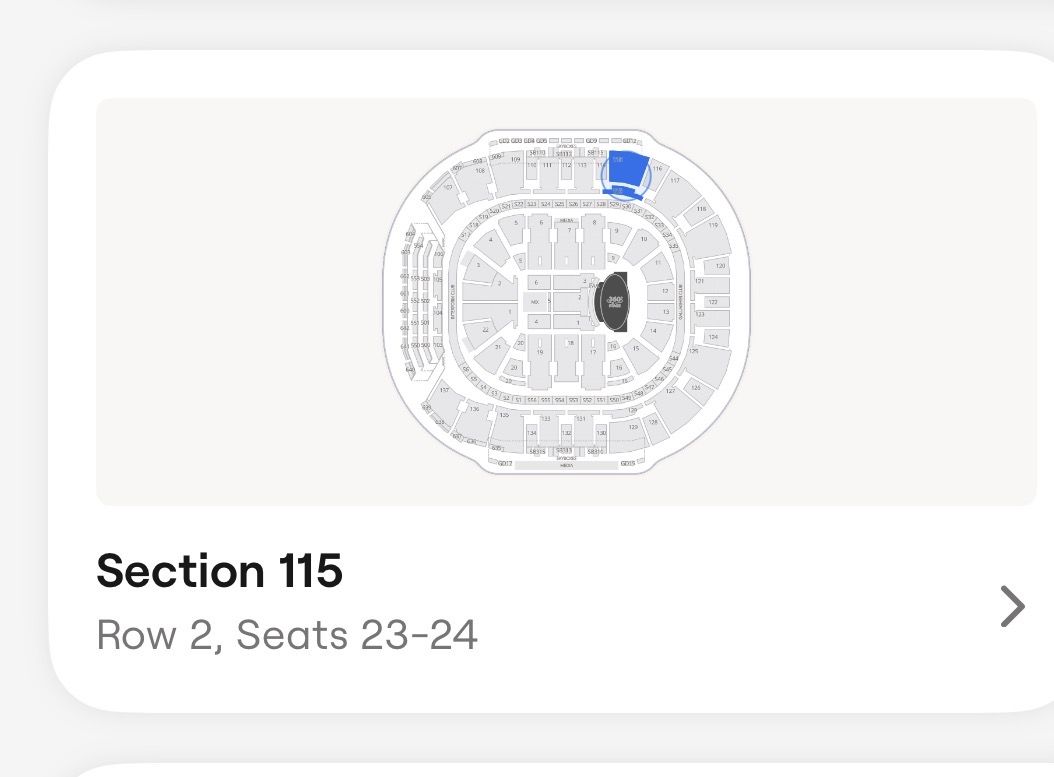Image resolution: width=1054 pixels, height=777 pixels.
Task: Click the Section 115 heading
Action: coord(220,571)
